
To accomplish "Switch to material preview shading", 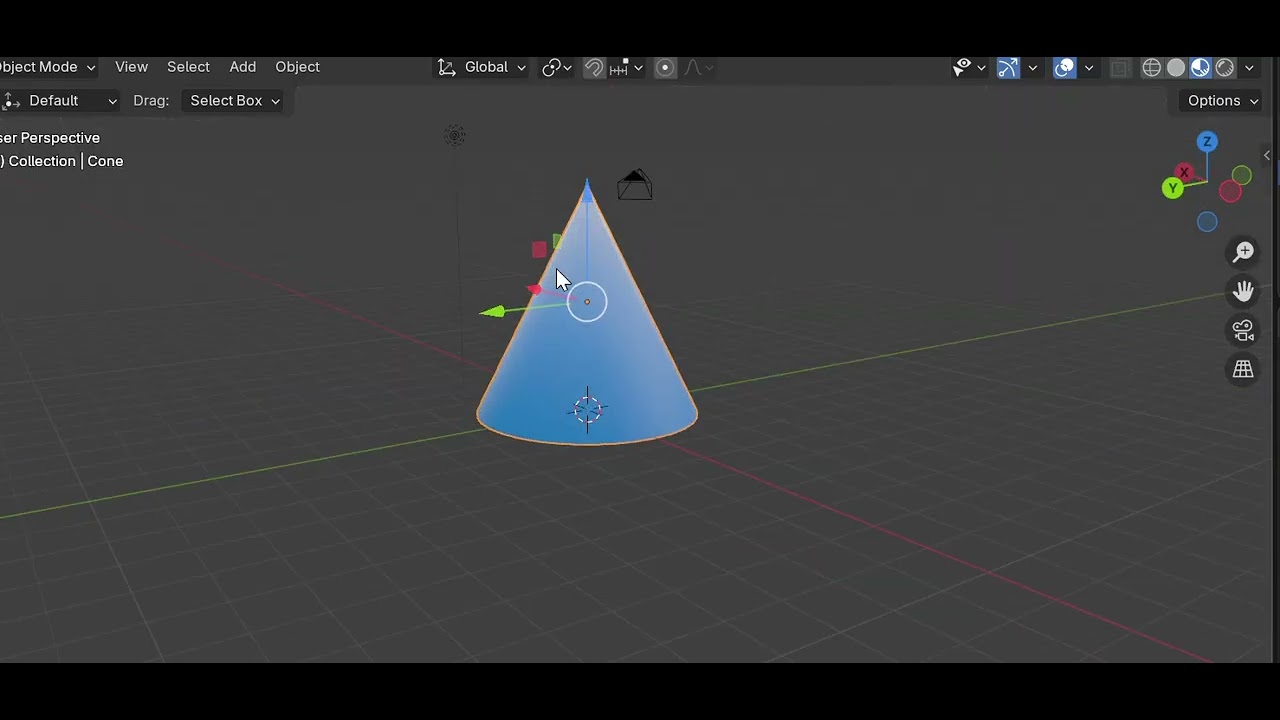I will [1200, 67].
